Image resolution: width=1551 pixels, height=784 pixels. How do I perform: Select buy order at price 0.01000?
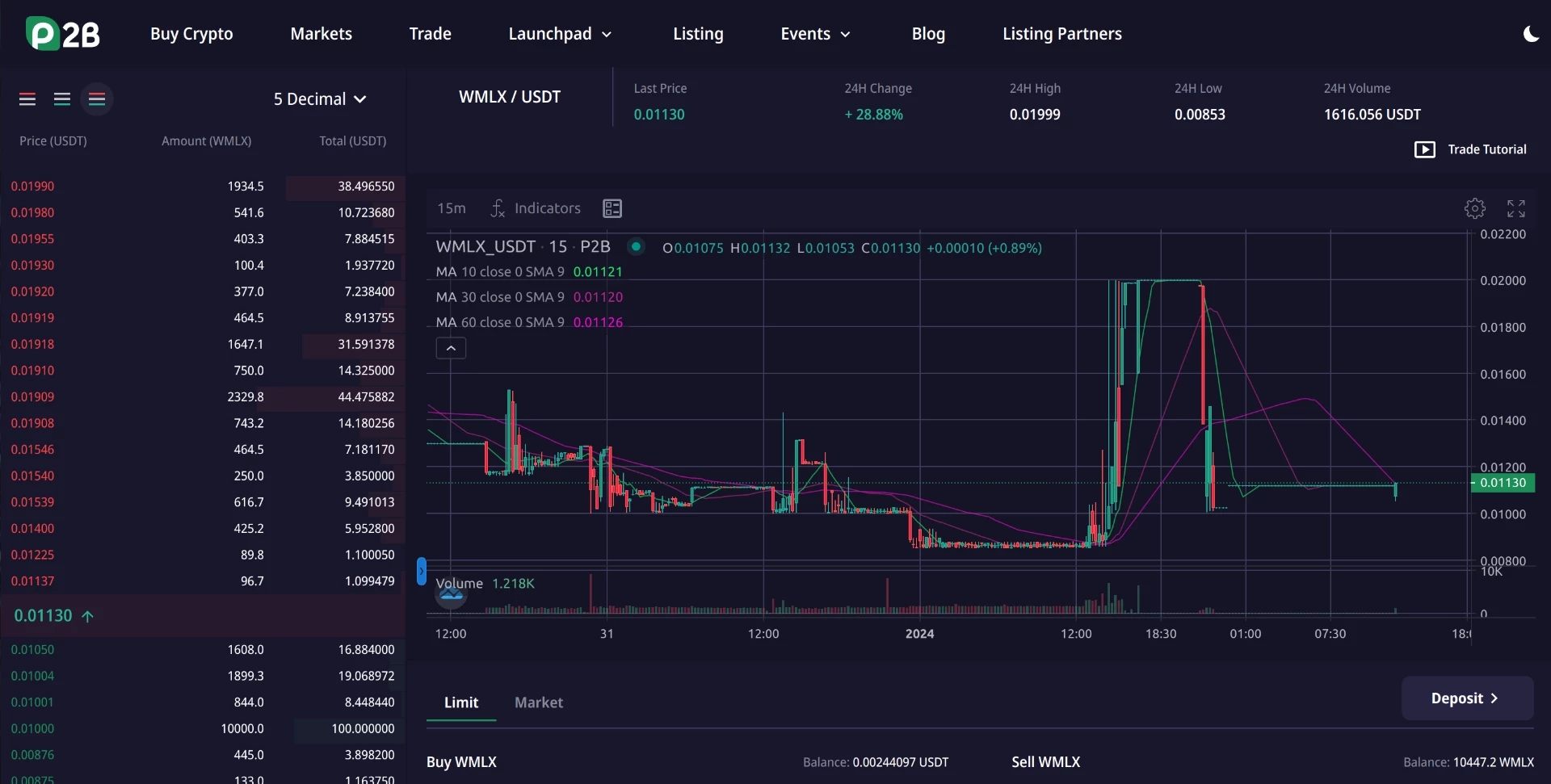click(x=203, y=729)
